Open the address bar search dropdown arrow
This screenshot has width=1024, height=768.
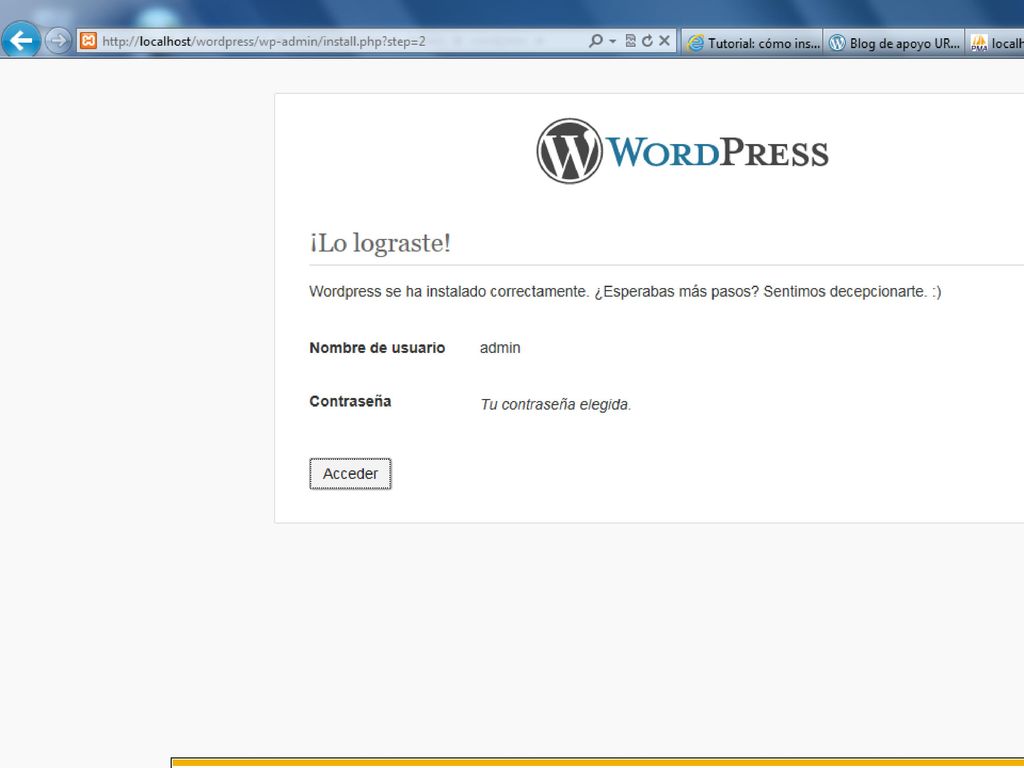(x=613, y=41)
